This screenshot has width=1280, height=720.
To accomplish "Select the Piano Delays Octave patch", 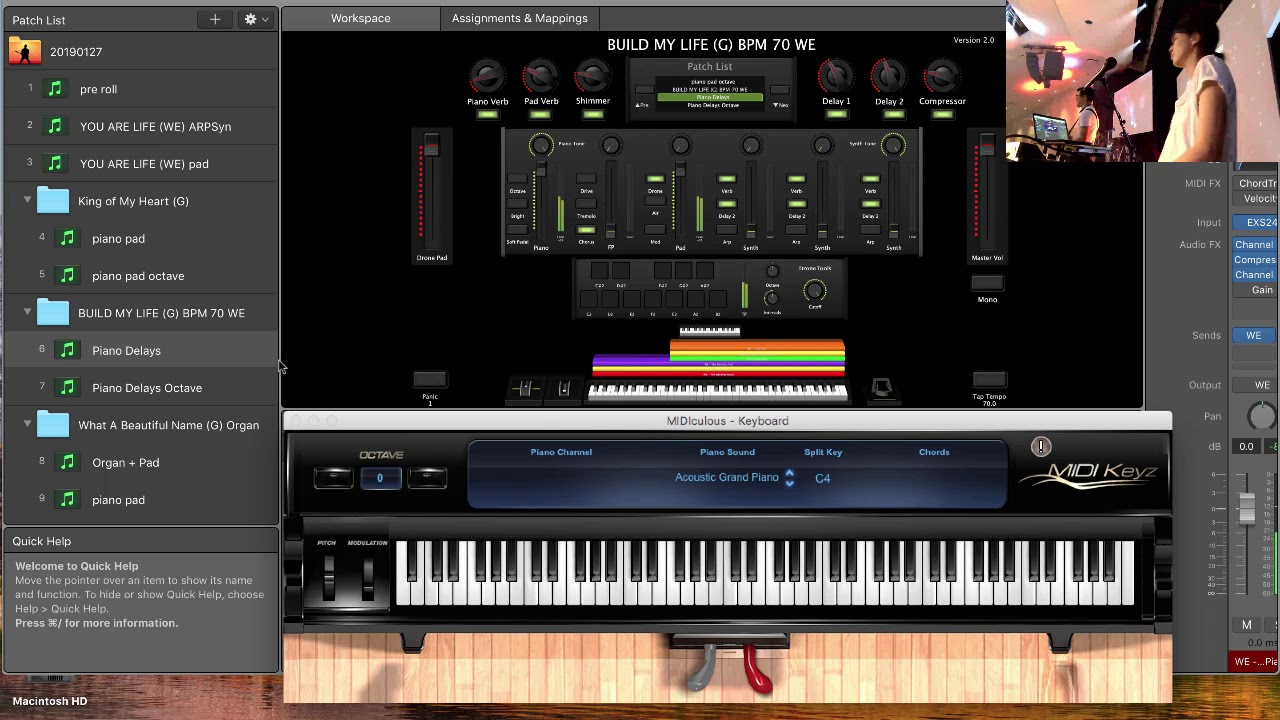I will pos(140,388).
